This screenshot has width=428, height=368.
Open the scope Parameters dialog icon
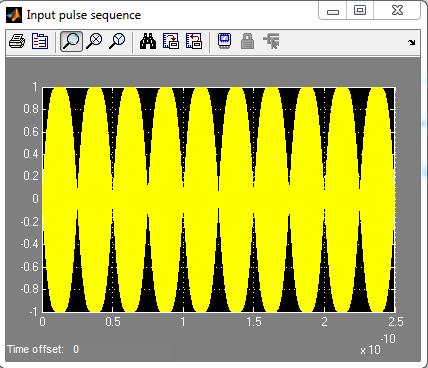click(x=40, y=42)
